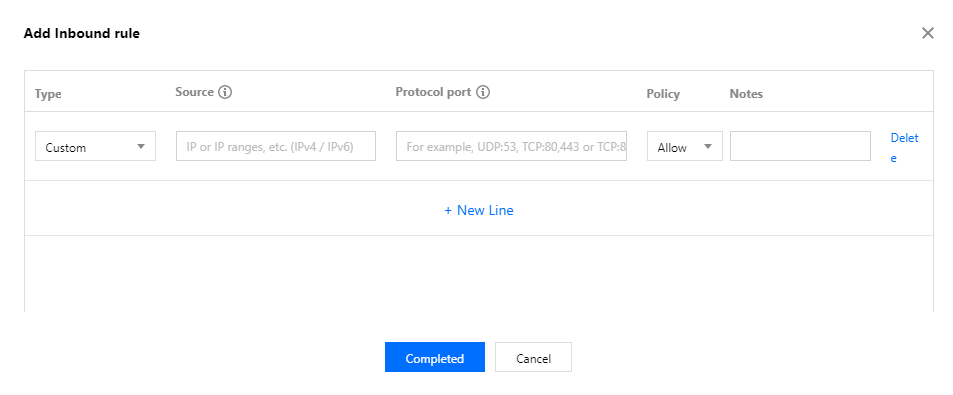This screenshot has height=395, width=953.
Task: Open the Allow policy dropdown
Action: pyautogui.click(x=684, y=146)
